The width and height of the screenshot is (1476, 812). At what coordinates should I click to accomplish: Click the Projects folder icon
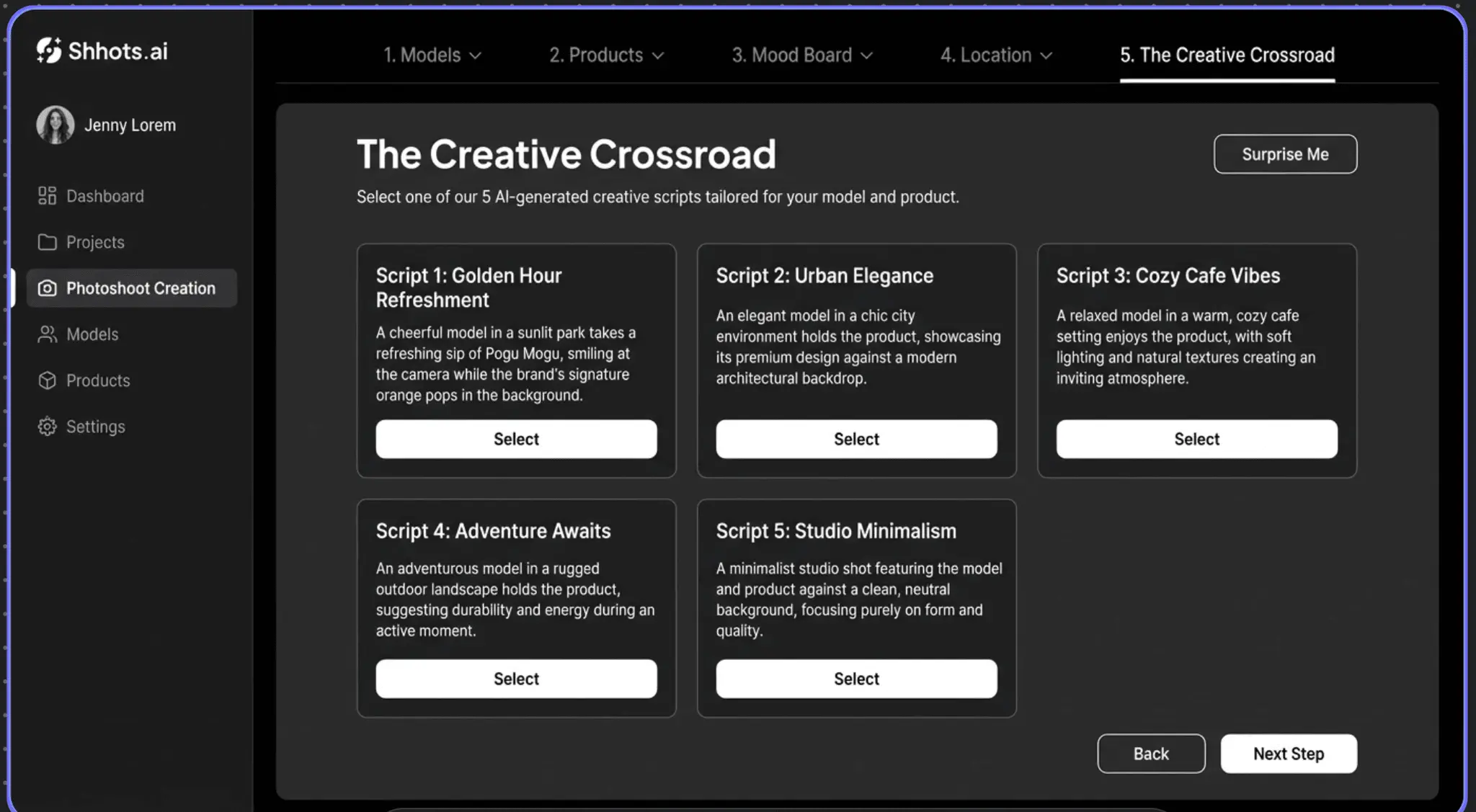click(x=47, y=242)
